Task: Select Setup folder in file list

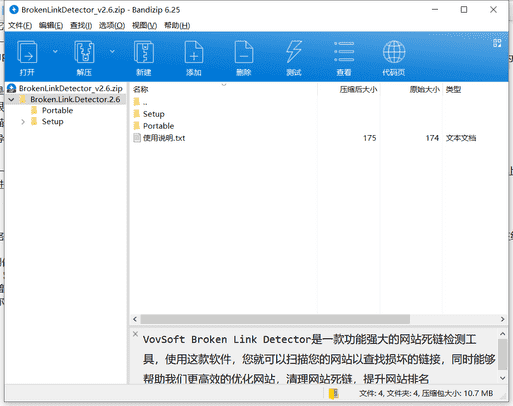Action: tap(154, 114)
